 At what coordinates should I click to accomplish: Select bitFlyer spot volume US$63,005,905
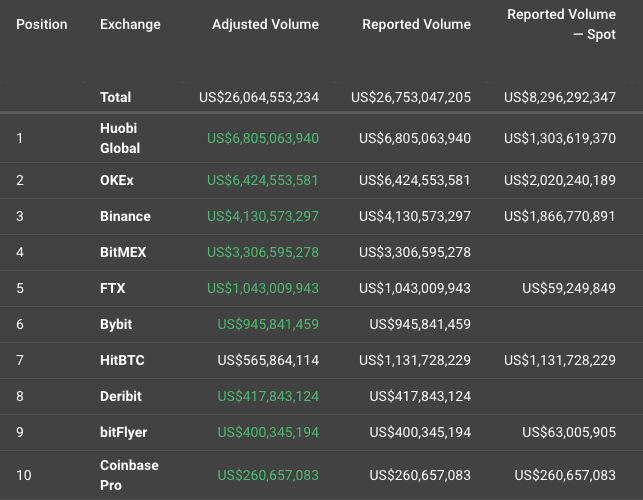[569, 432]
